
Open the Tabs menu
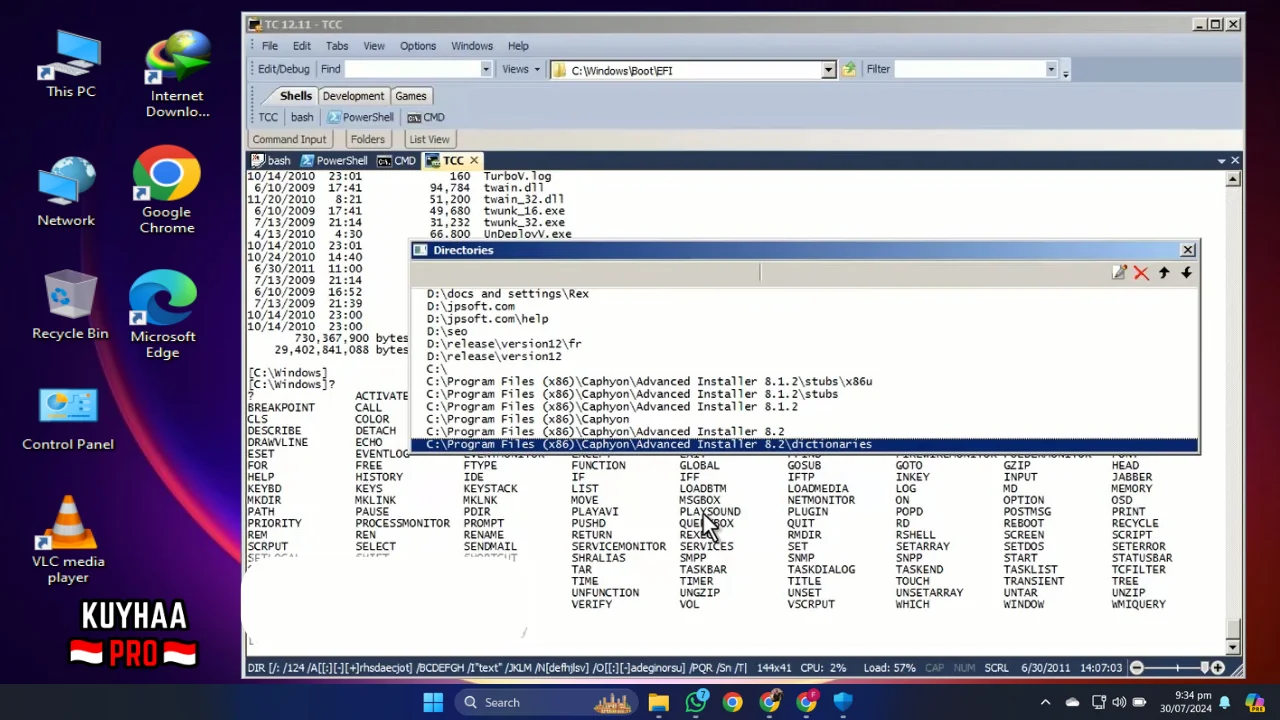click(x=337, y=46)
